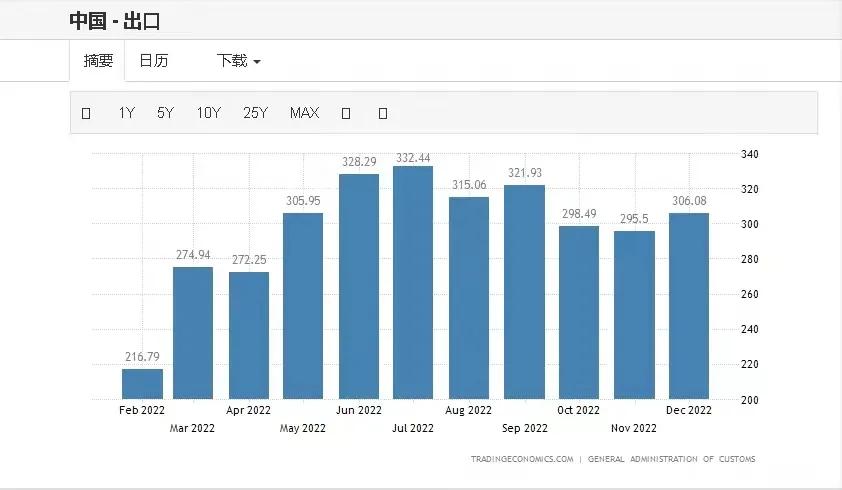842x490 pixels.
Task: Click the Feb 2022 bar showing 216.79
Action: (x=142, y=384)
